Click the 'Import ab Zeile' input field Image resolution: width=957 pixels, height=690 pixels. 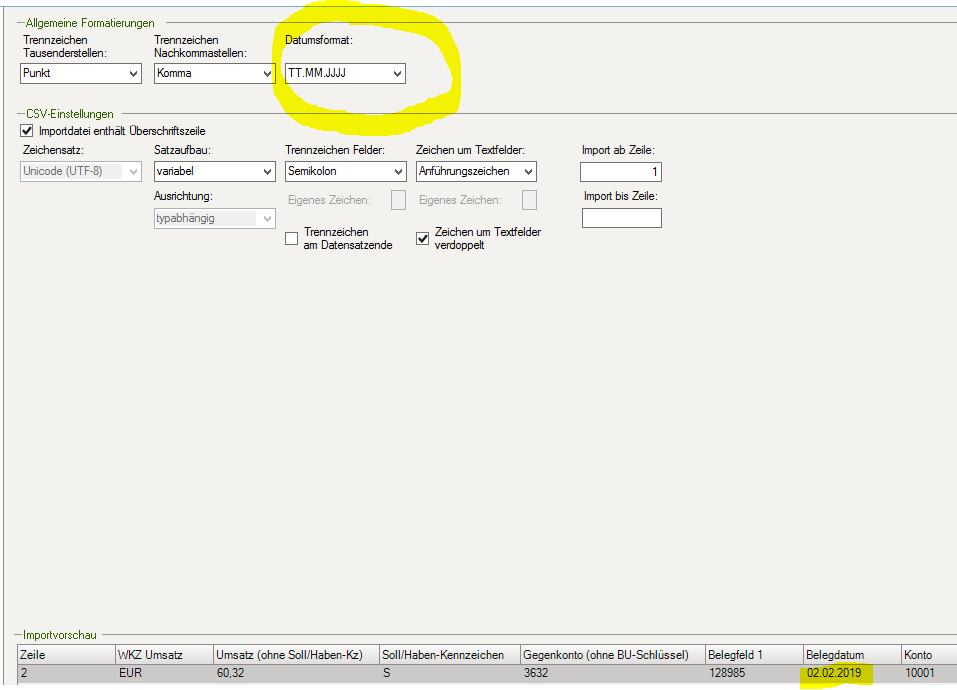point(621,172)
